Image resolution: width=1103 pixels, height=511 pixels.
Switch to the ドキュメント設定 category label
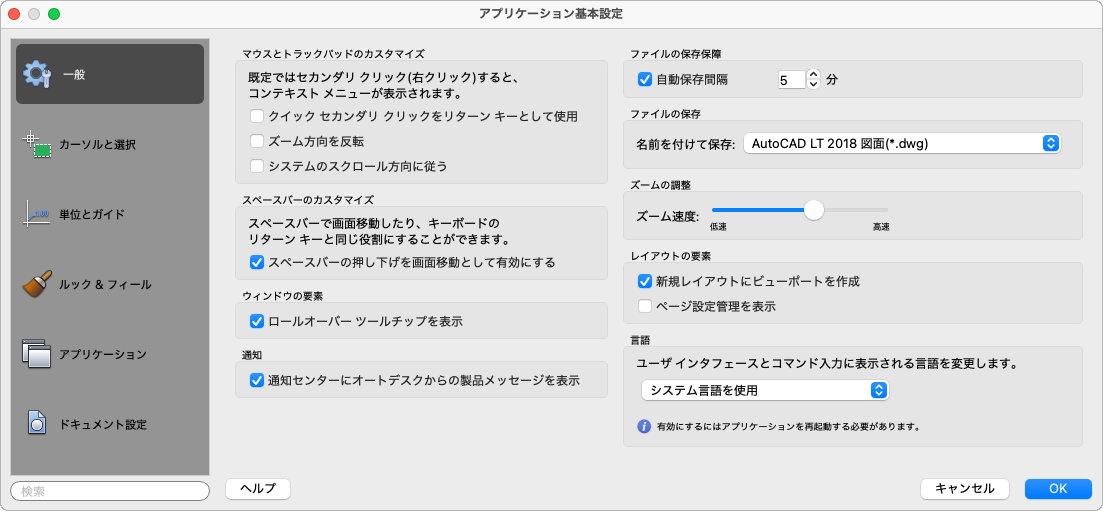103,424
